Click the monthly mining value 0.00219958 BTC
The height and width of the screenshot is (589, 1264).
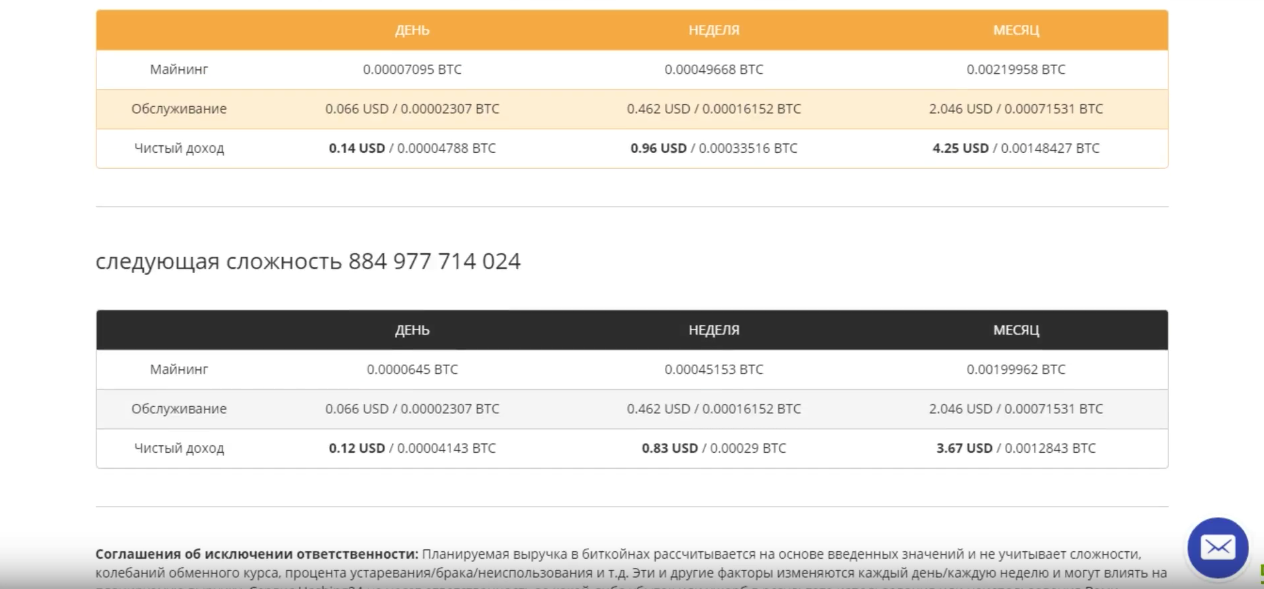1016,70
